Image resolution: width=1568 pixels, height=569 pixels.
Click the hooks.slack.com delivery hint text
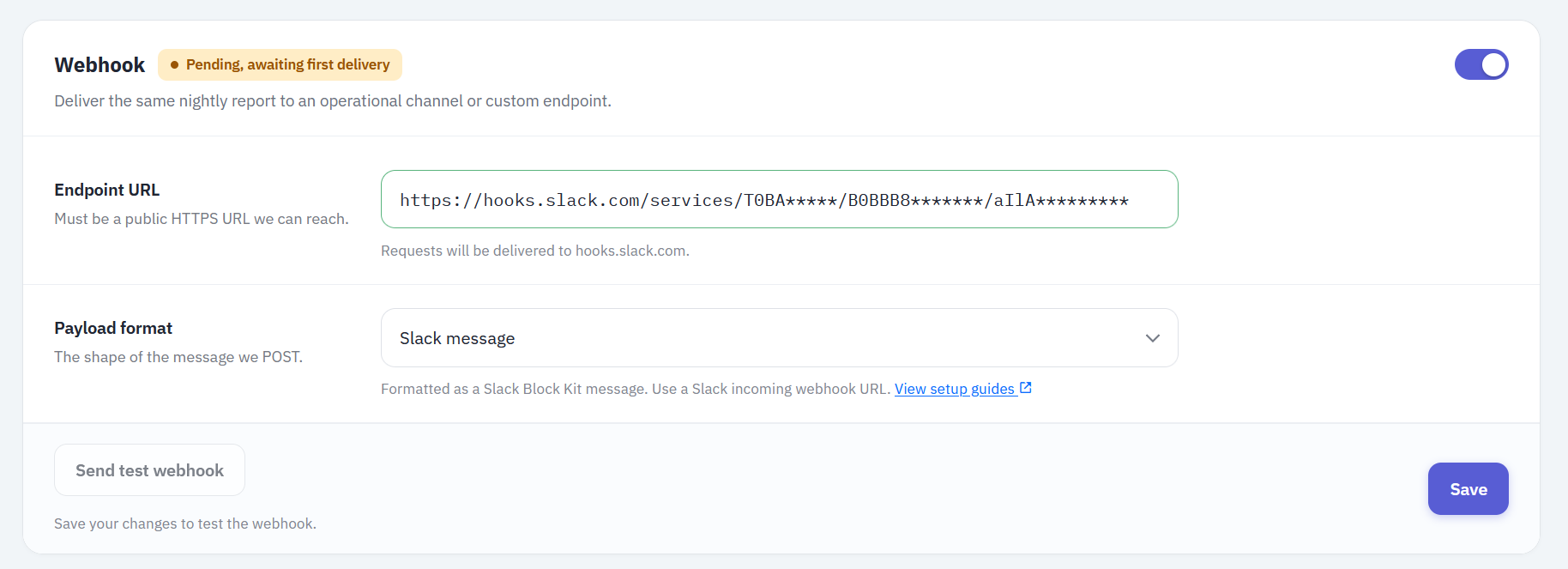pyautogui.click(x=535, y=251)
